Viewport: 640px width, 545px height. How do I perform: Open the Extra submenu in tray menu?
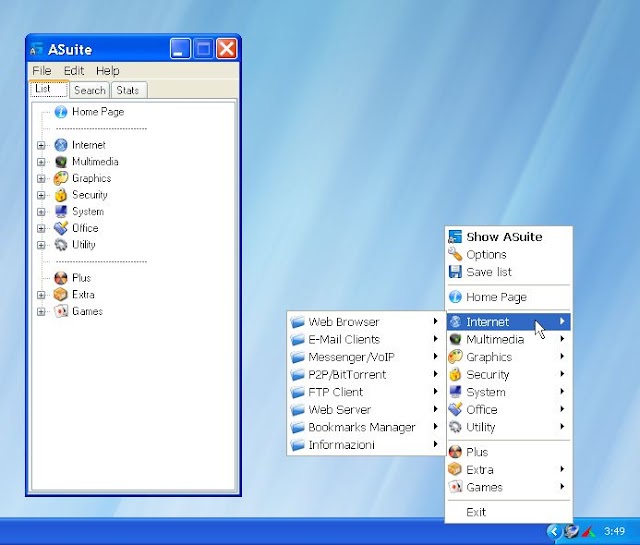pyautogui.click(x=509, y=469)
